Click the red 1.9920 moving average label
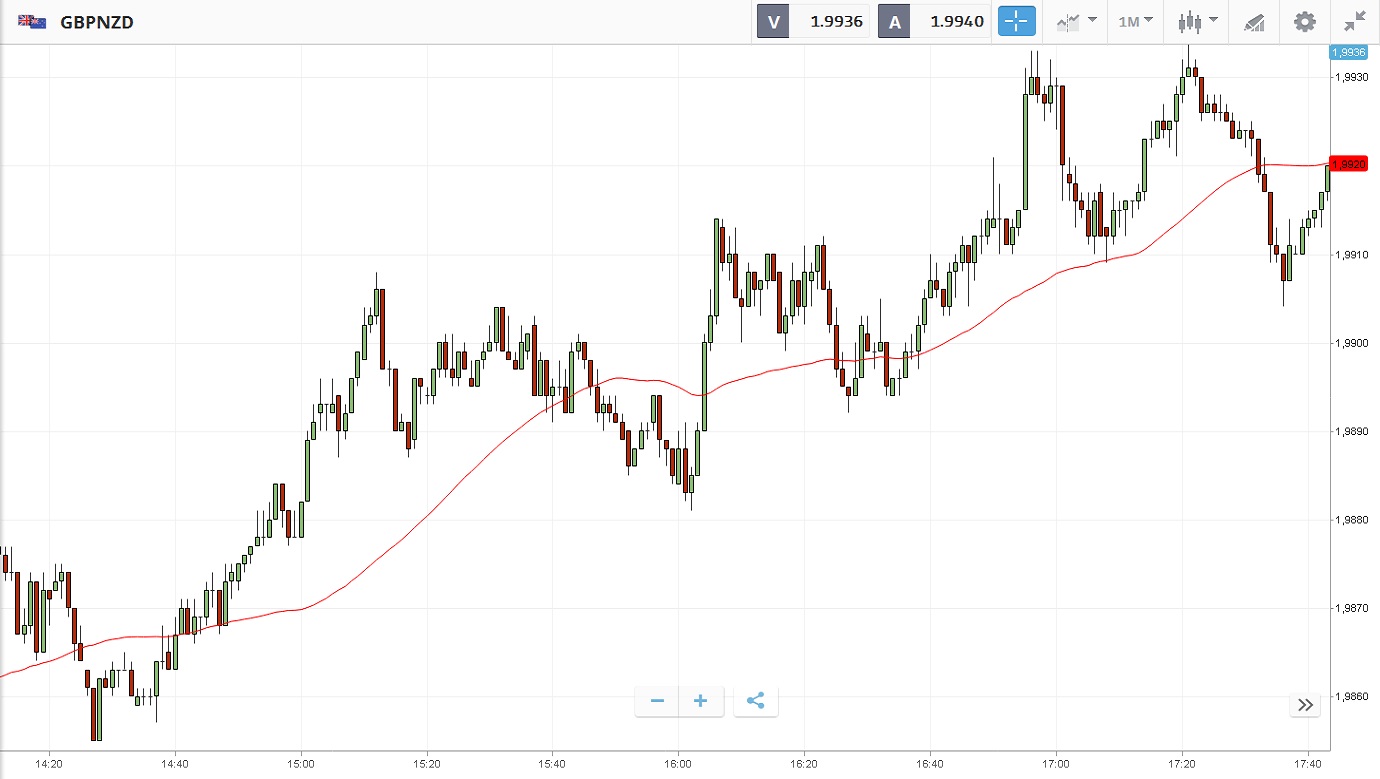1380x779 pixels. click(x=1348, y=164)
